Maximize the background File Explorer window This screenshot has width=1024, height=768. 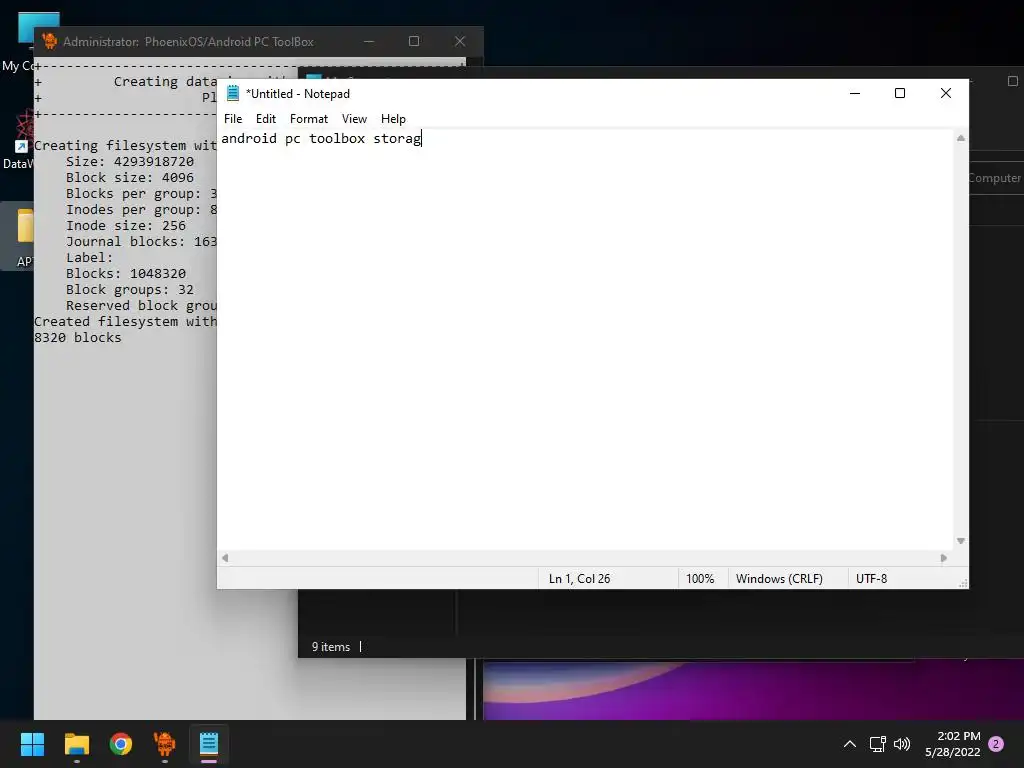pyautogui.click(x=1013, y=81)
